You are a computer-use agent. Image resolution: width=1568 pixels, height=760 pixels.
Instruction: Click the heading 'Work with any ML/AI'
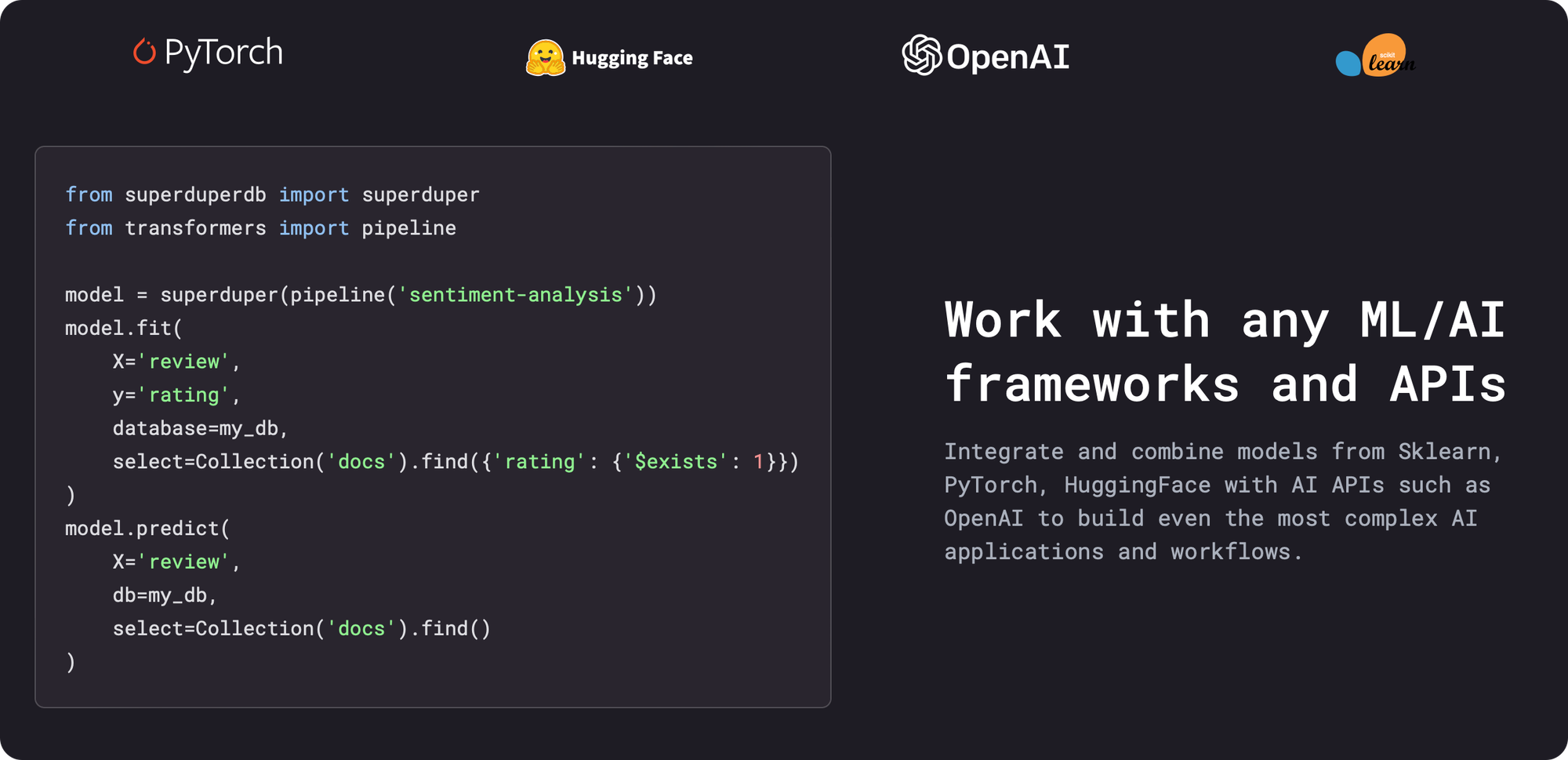pyautogui.click(x=1225, y=320)
